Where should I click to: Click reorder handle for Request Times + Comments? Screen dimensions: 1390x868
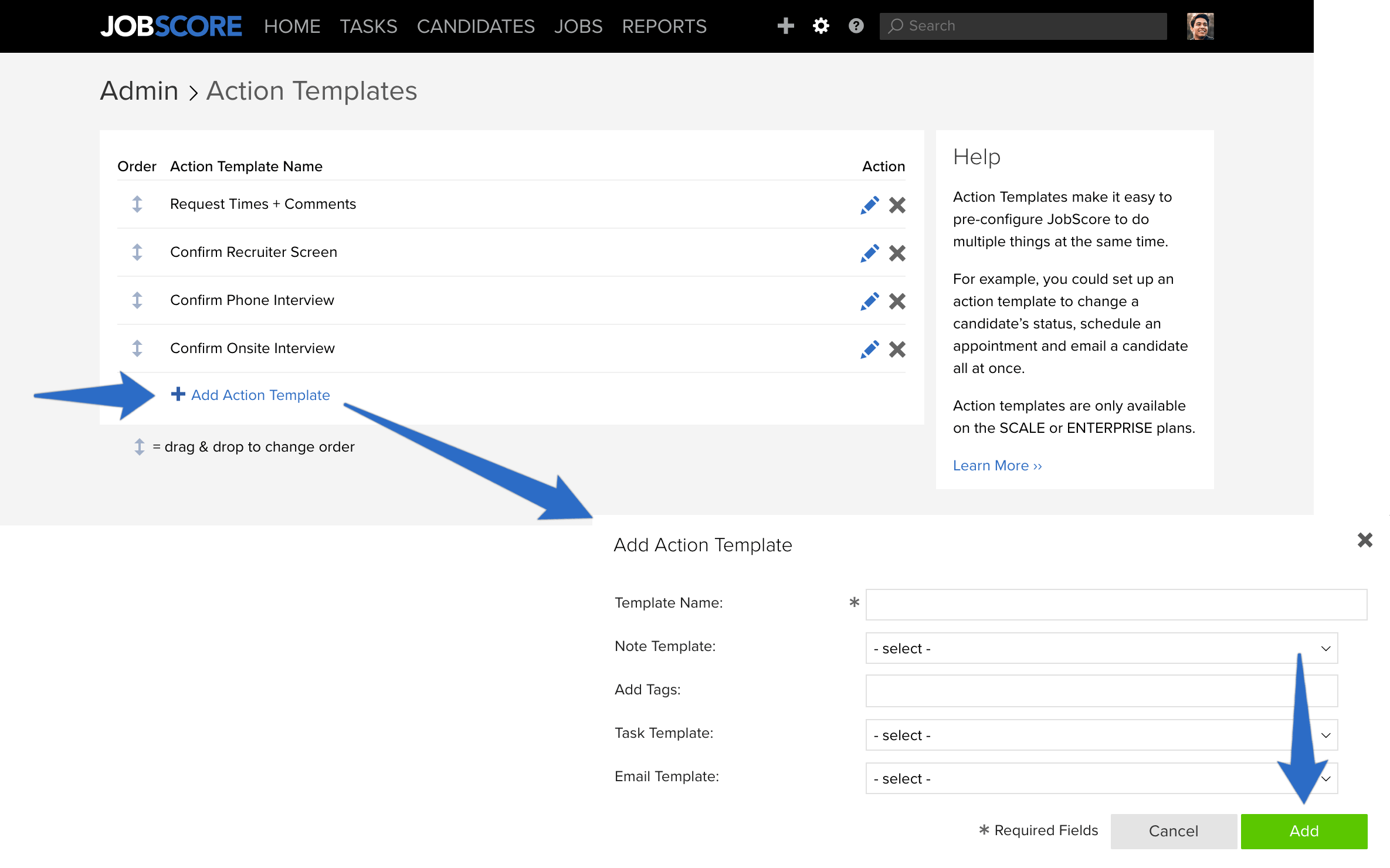pyautogui.click(x=137, y=204)
